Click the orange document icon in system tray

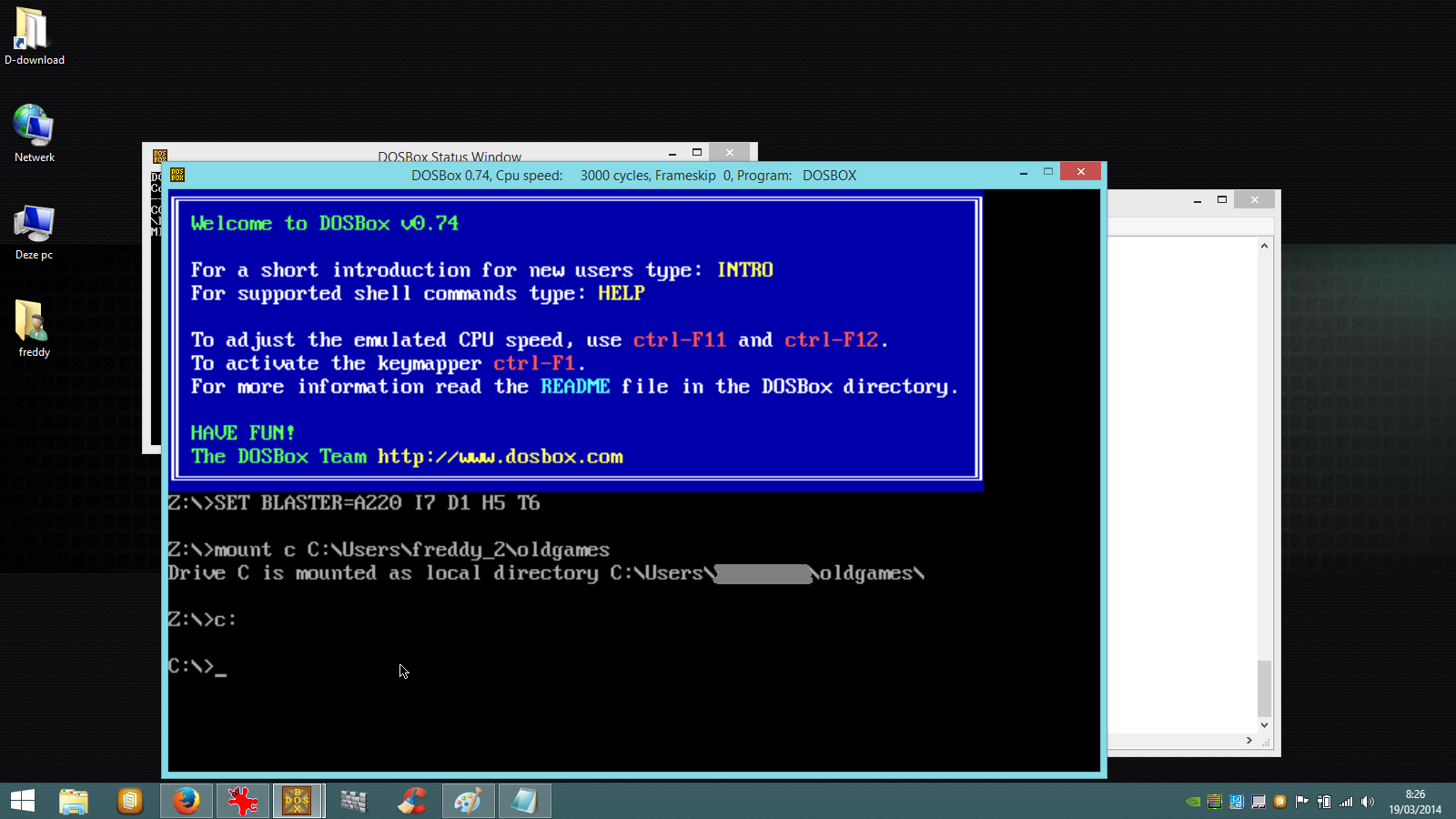click(1280, 802)
